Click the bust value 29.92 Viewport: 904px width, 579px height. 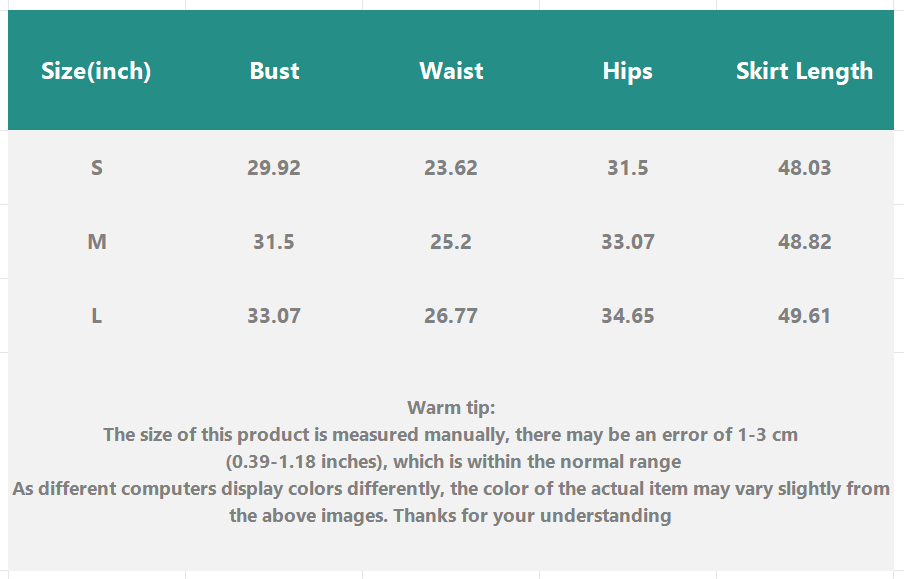(274, 168)
